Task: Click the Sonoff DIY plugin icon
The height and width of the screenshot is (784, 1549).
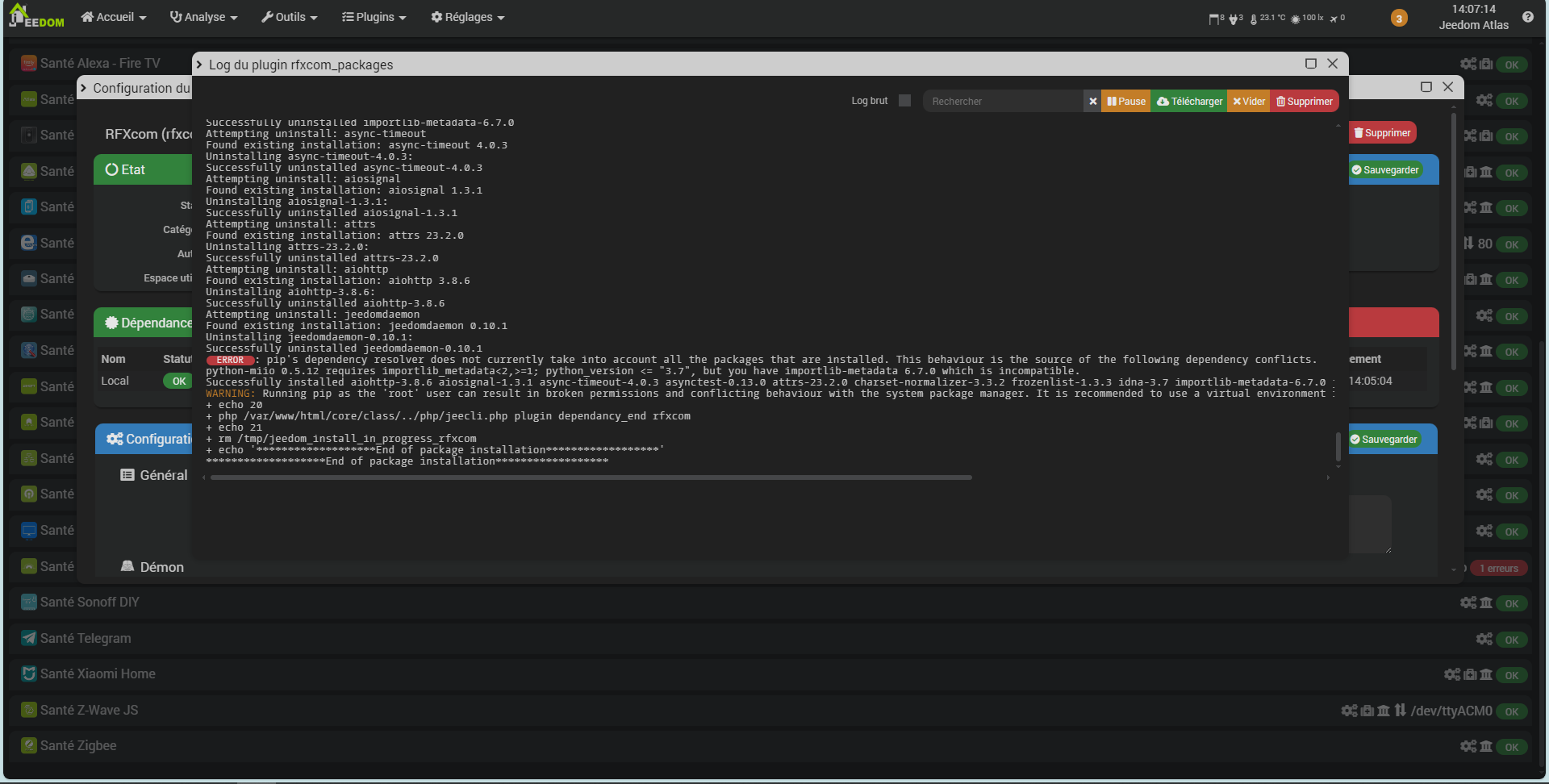Action: coord(29,602)
